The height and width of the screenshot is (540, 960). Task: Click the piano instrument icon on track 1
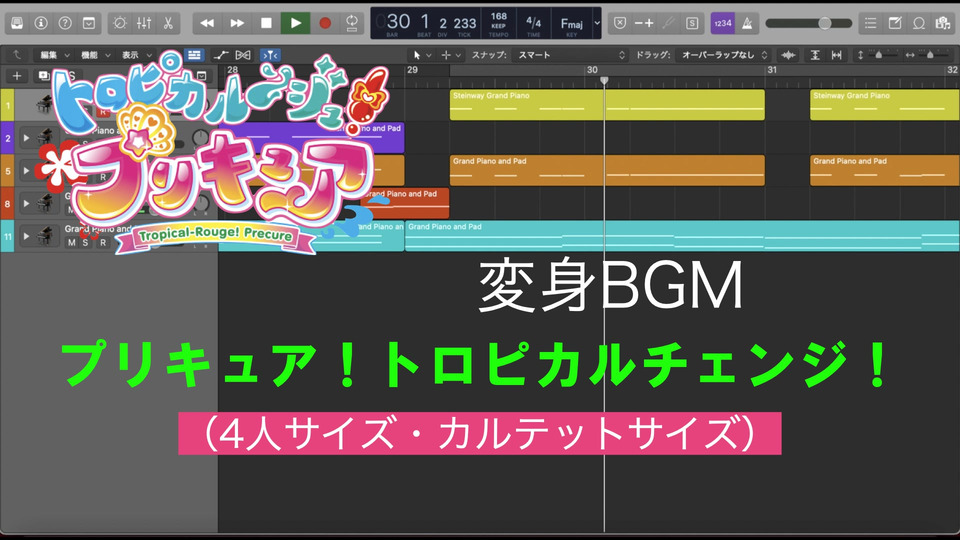coord(45,104)
